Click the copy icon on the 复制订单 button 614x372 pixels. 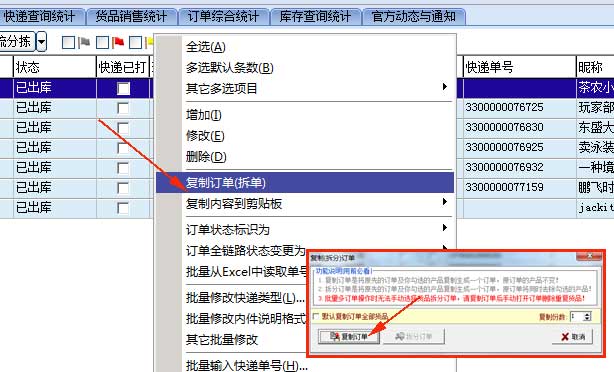[x=335, y=336]
